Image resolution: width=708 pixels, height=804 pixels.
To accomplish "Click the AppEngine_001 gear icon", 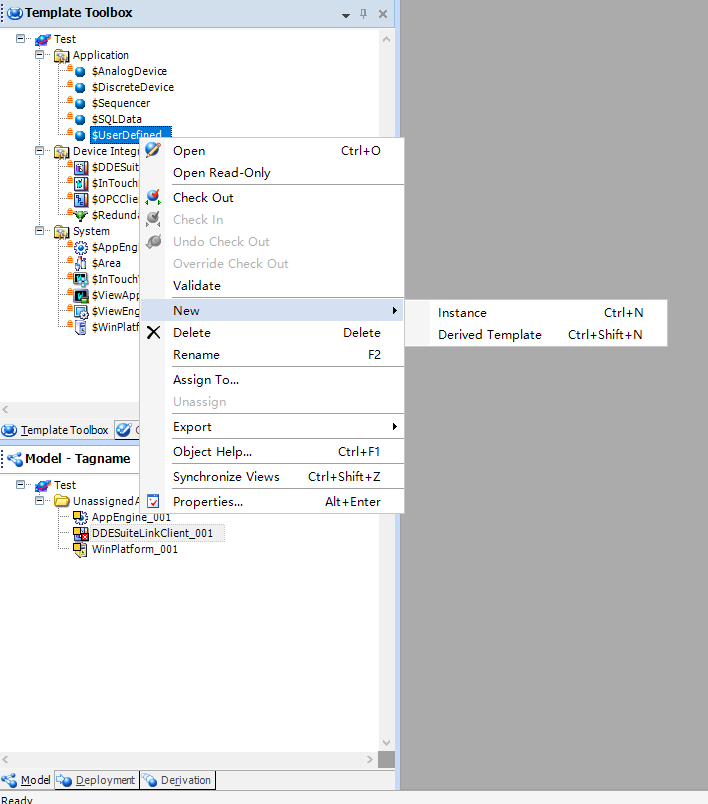I will coord(80,517).
